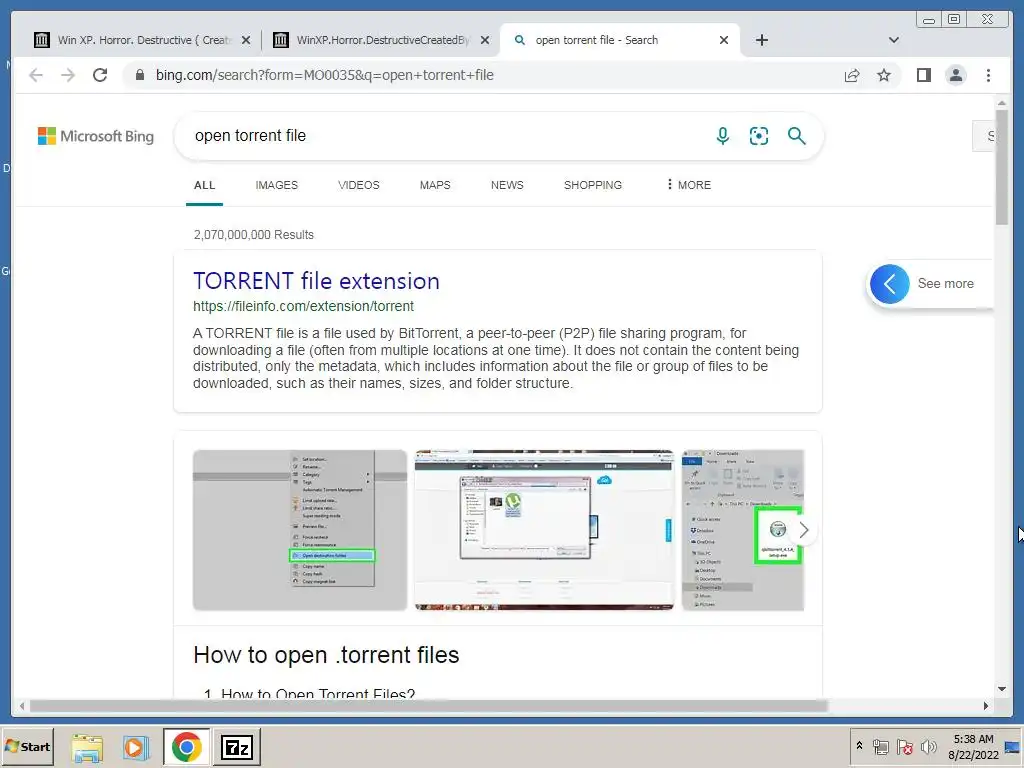Click Show desktop button beside the clock

1014,747
